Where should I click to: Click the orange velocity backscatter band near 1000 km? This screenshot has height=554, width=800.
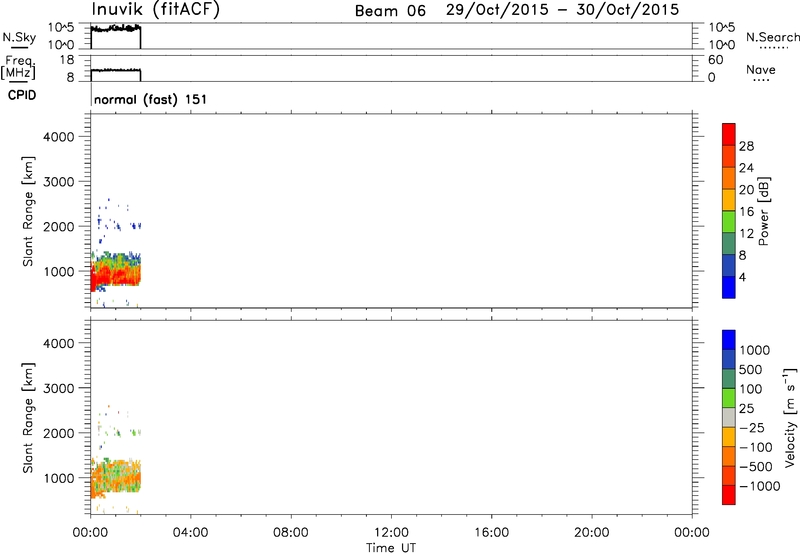(x=115, y=480)
